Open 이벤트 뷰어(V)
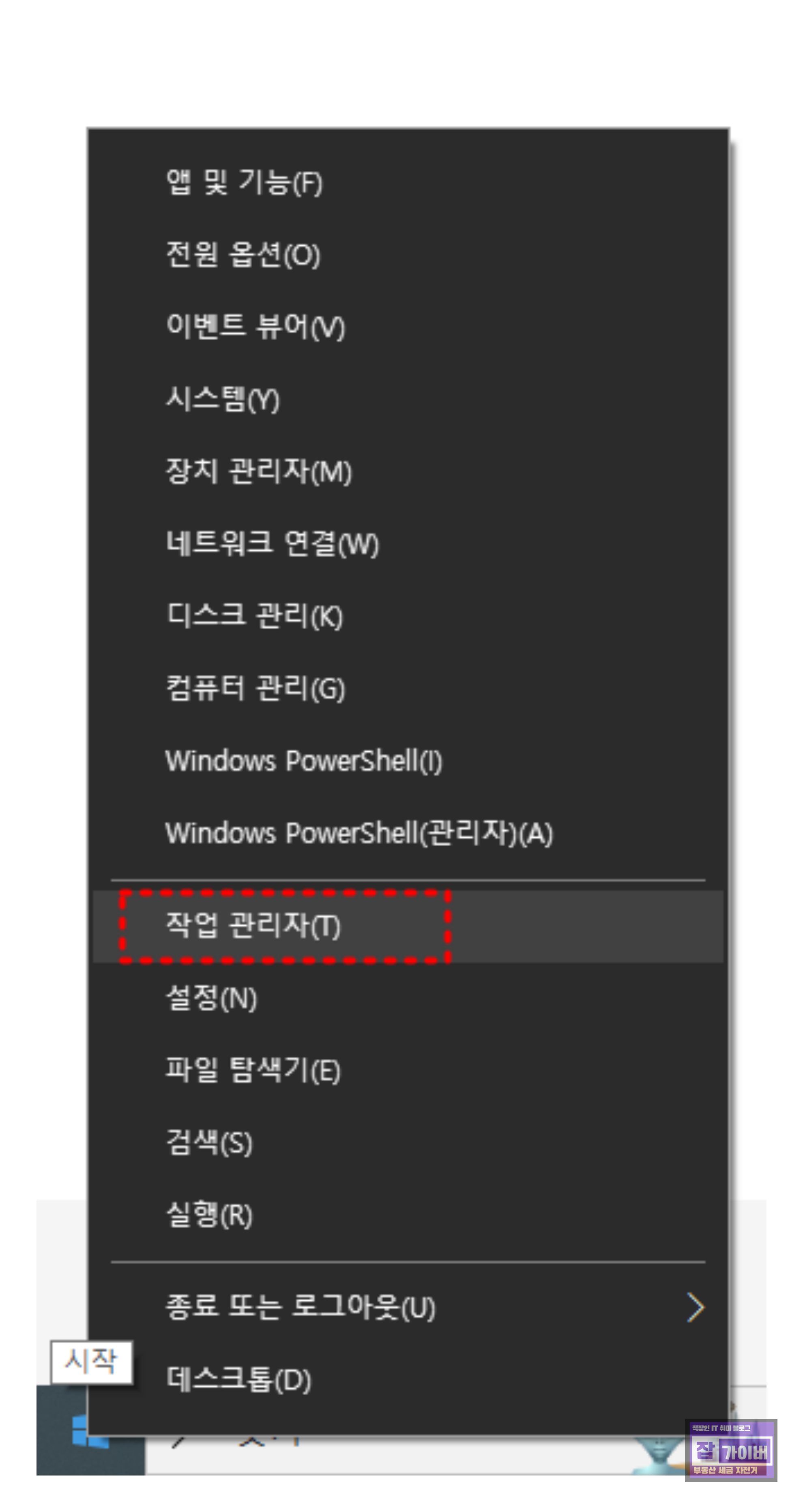The image size is (803, 1512). 408,326
